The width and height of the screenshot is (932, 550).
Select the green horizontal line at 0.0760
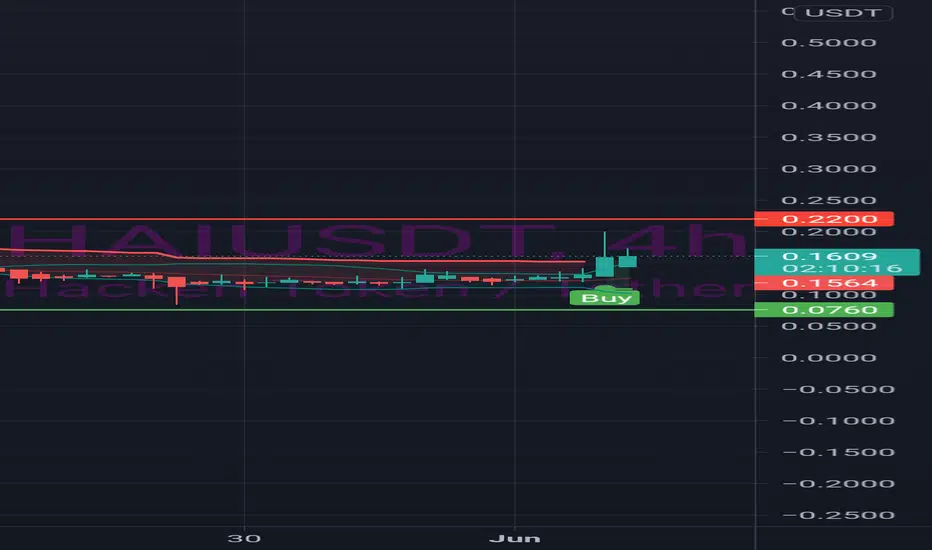377,310
